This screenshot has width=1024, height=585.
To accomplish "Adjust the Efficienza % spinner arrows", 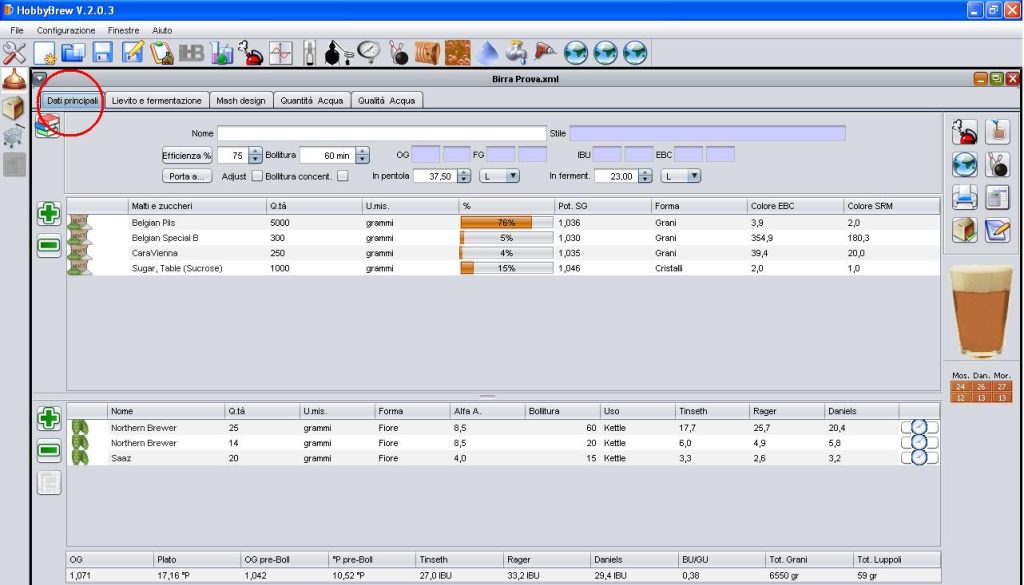I will click(x=255, y=155).
